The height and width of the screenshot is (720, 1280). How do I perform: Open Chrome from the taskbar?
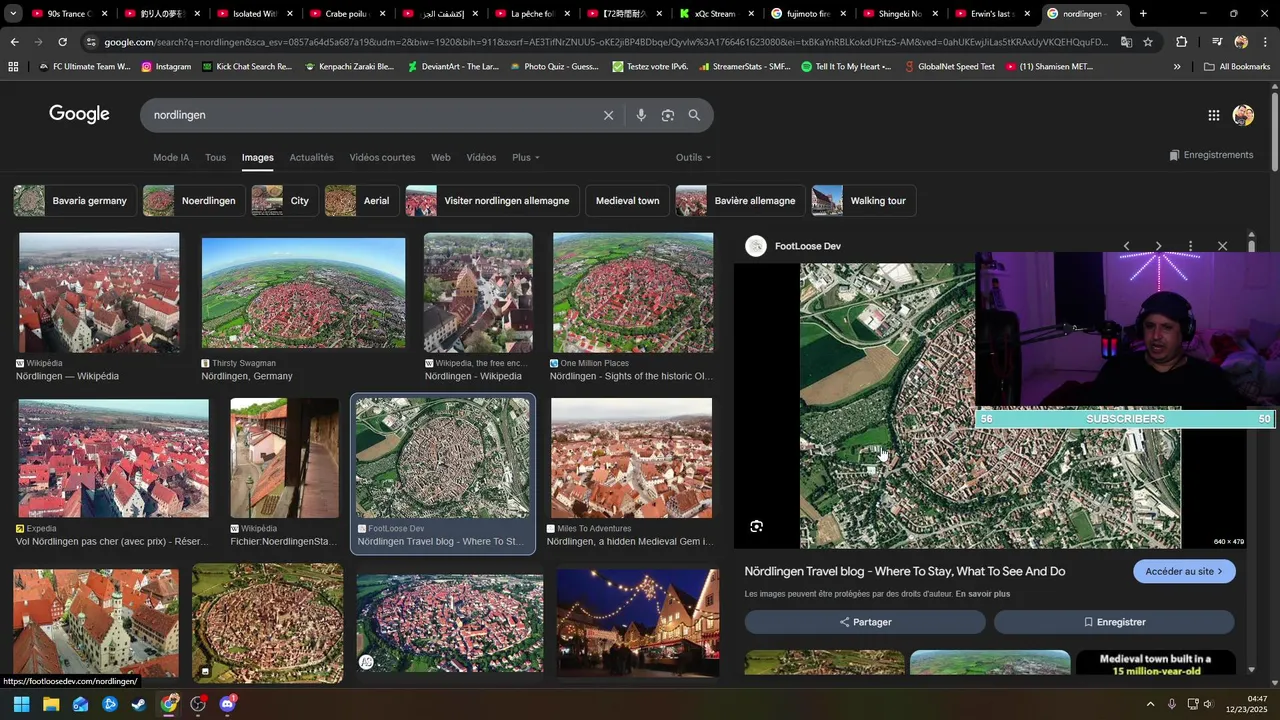(x=169, y=704)
